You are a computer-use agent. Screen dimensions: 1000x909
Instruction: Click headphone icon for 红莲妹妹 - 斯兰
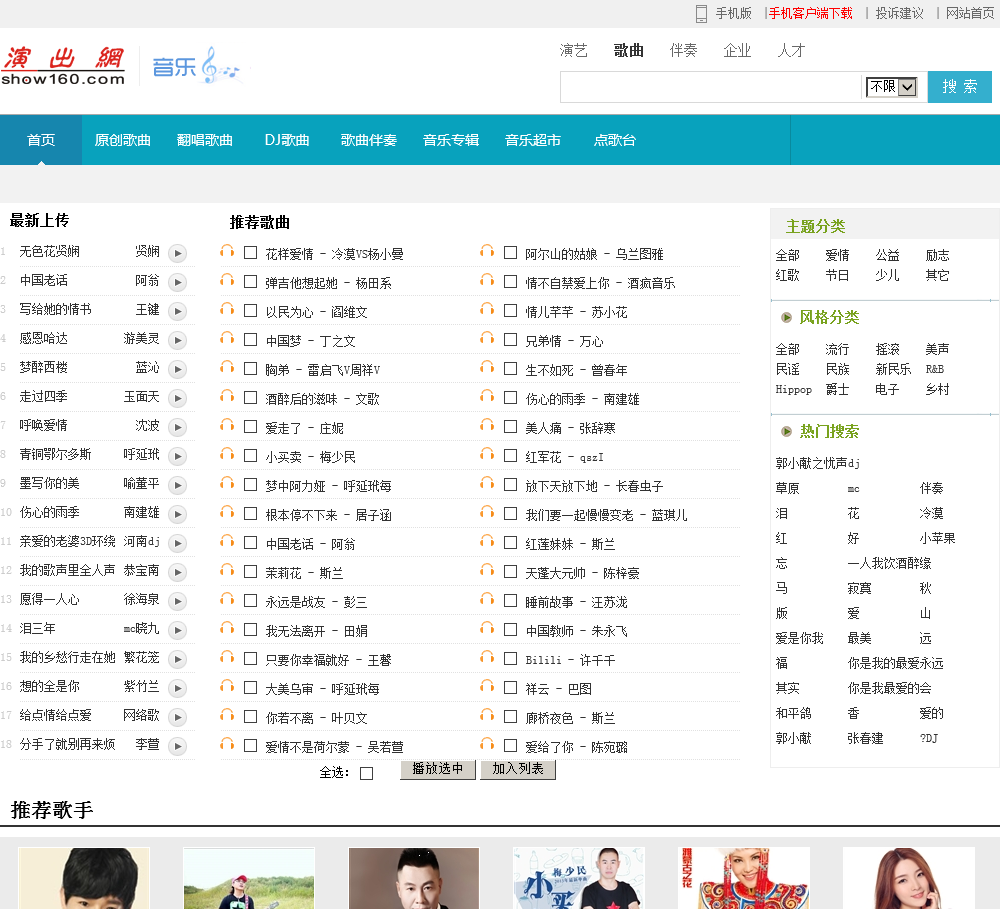coord(487,541)
